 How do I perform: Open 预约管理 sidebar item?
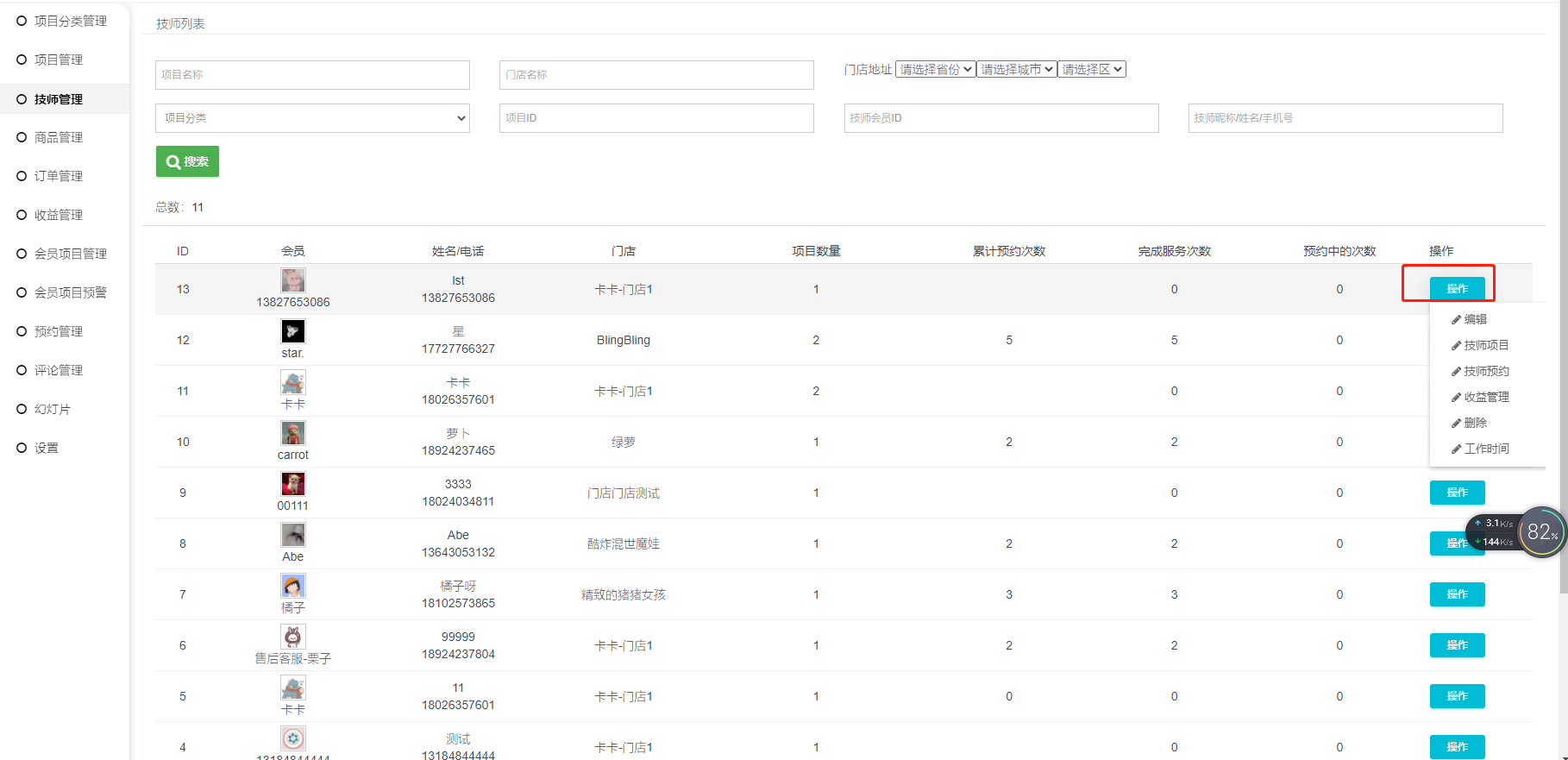point(59,331)
